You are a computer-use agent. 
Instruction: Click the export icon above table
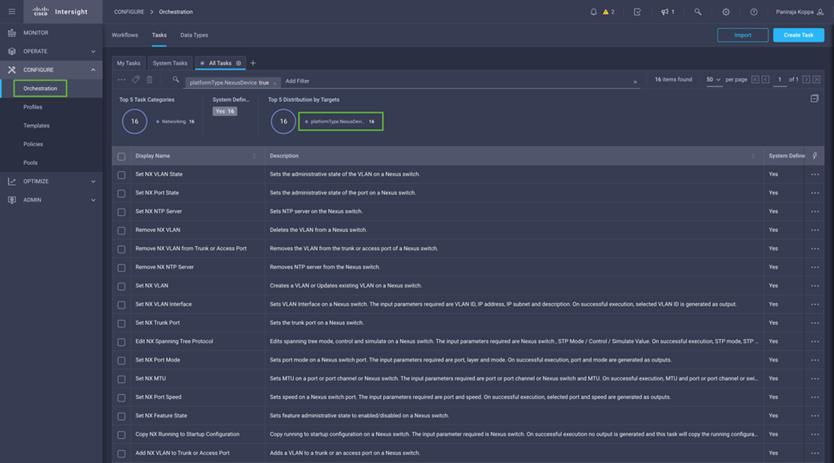coord(814,99)
